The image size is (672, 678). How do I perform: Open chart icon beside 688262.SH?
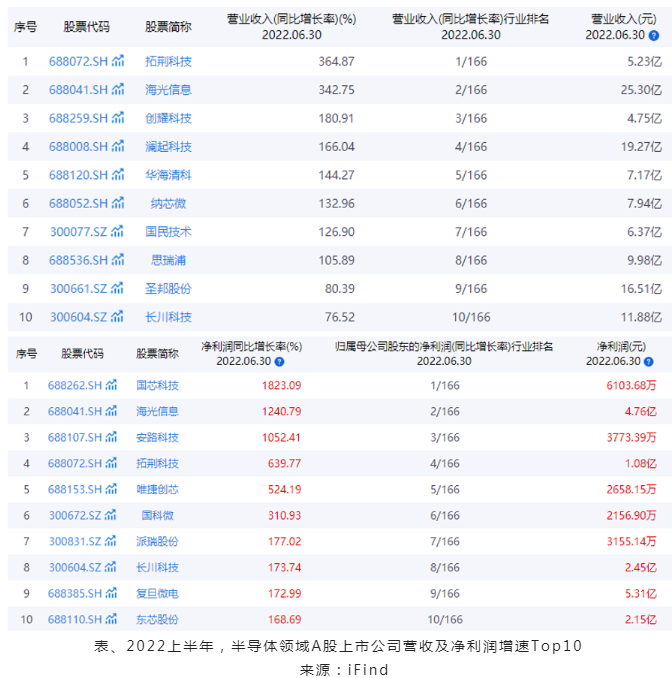tap(111, 385)
